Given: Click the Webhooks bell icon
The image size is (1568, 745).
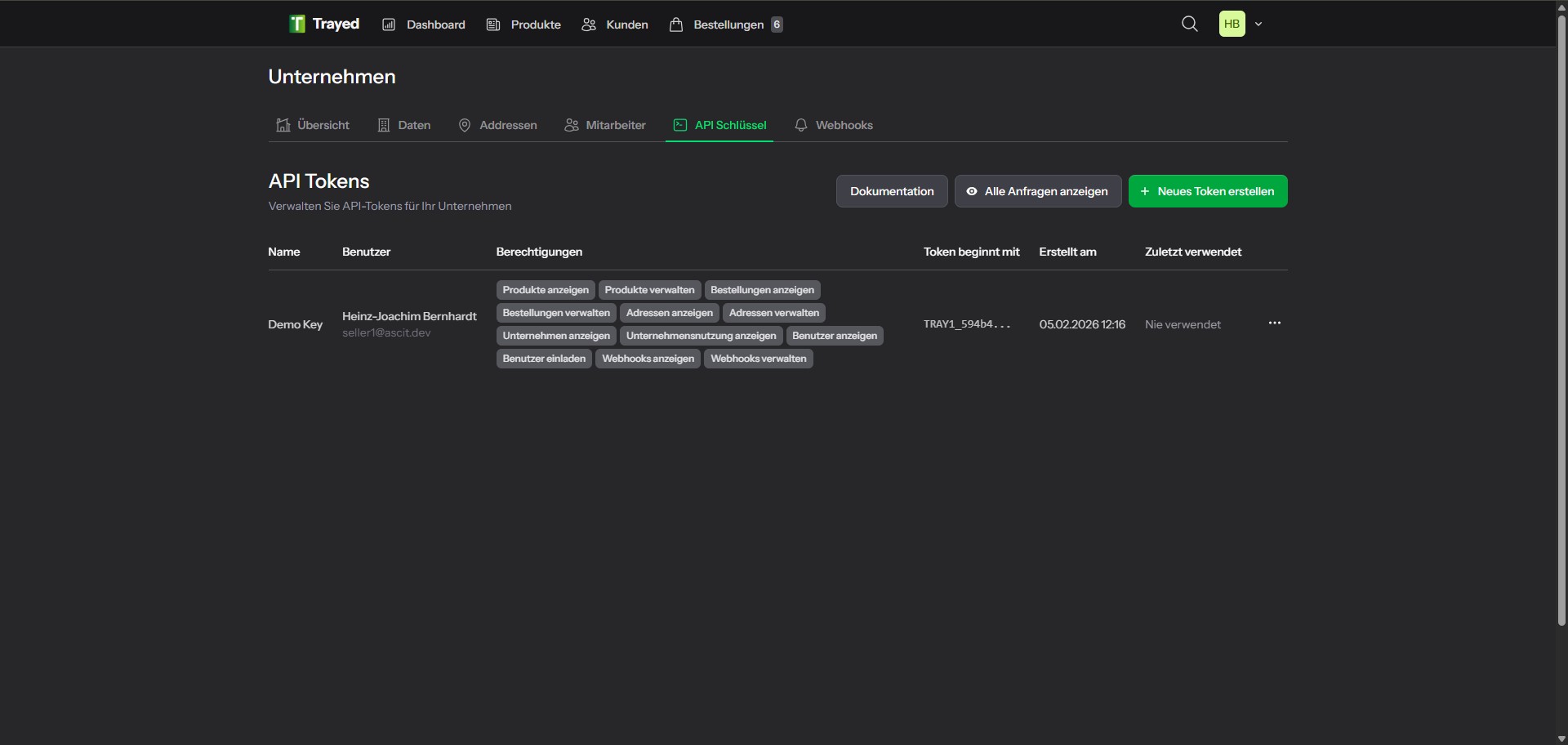Looking at the screenshot, I should [802, 125].
